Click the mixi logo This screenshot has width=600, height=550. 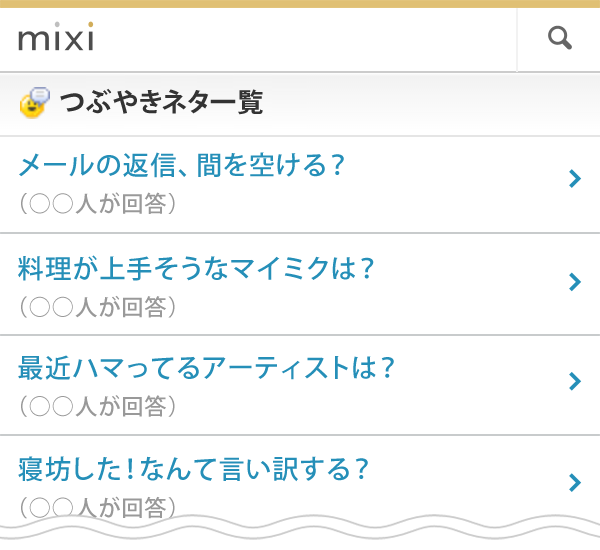pyautogui.click(x=56, y=37)
